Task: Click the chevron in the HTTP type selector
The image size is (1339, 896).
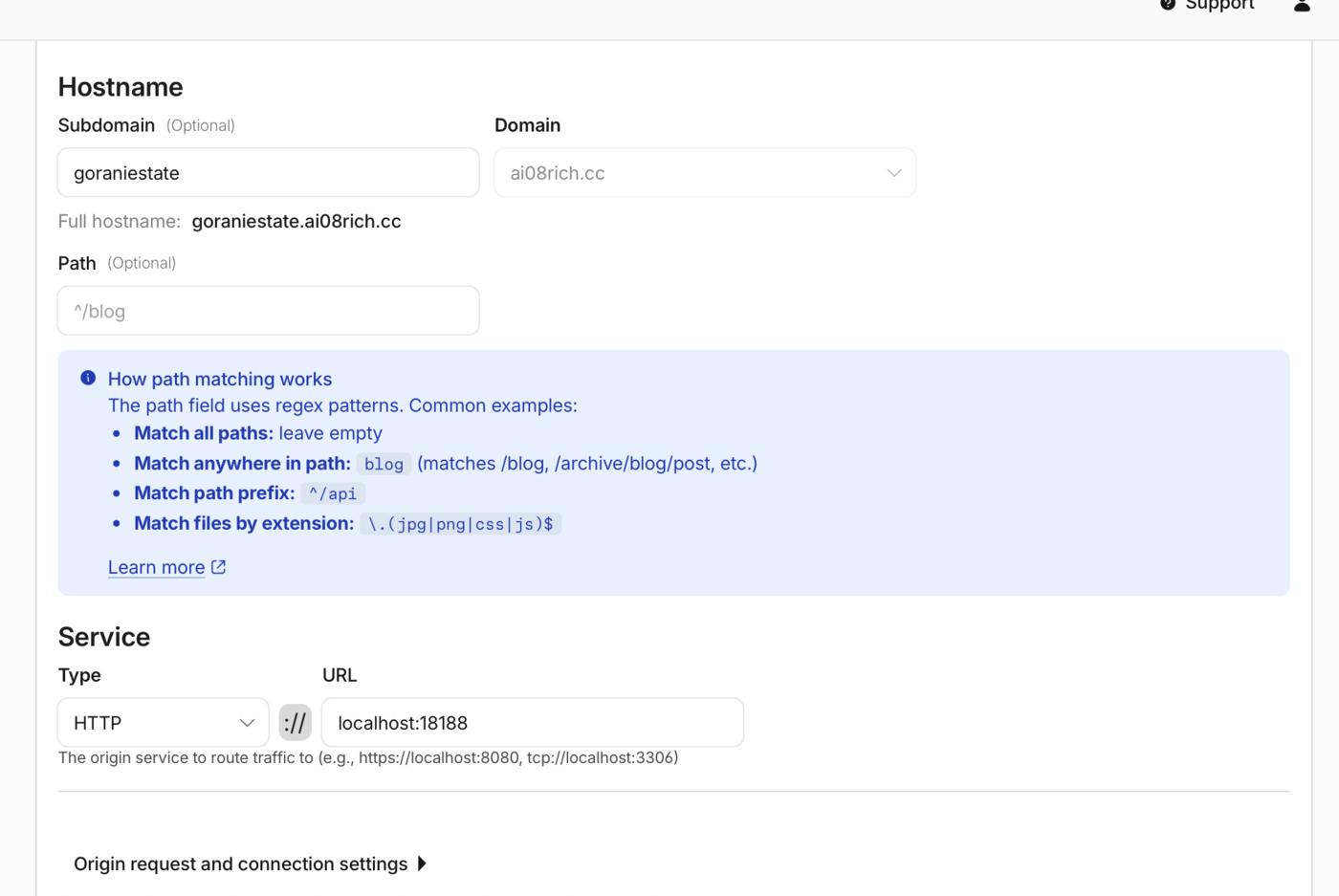Action: [247, 723]
